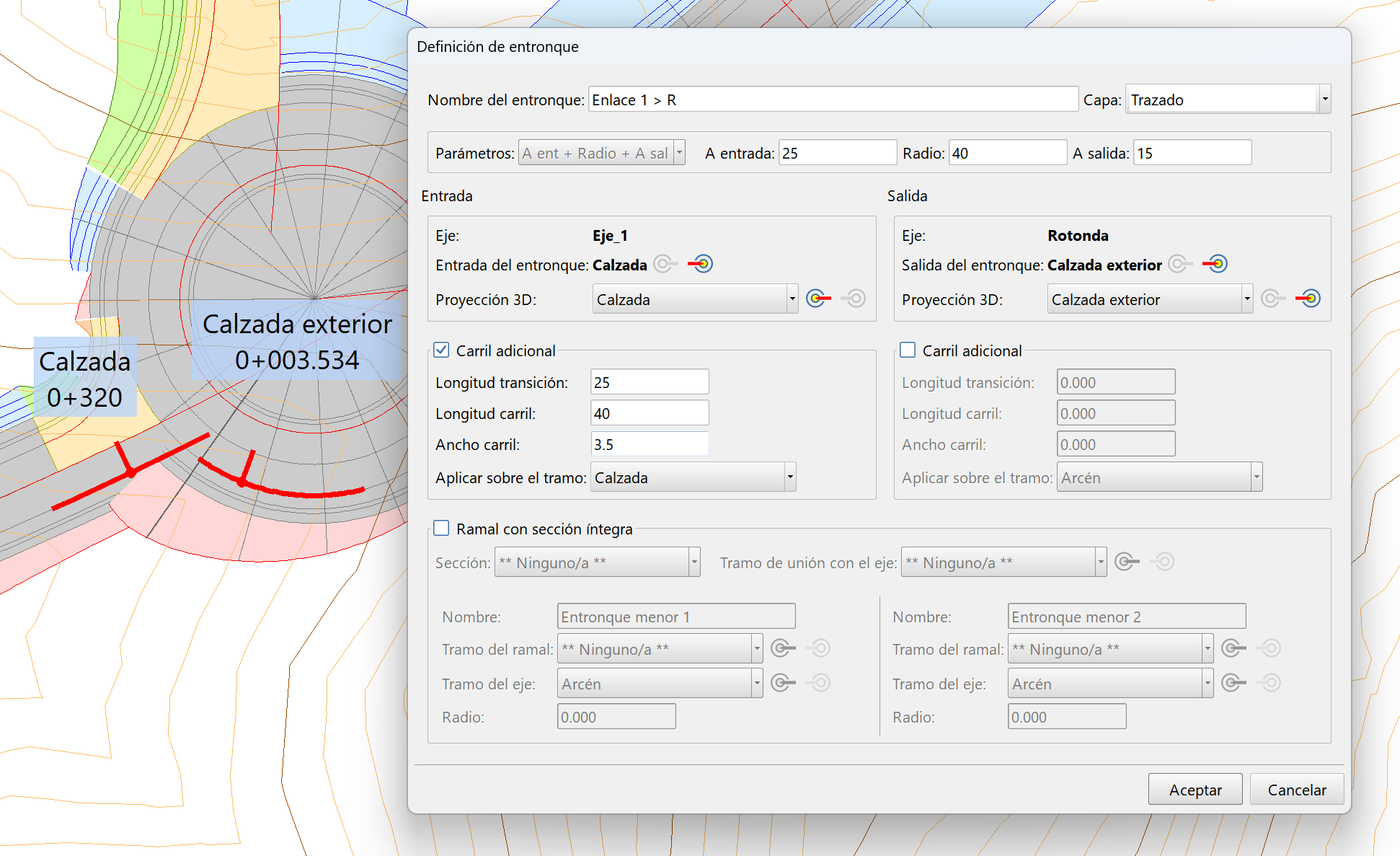1400x856 pixels.
Task: Enable Ramal con sección íntegra checkbox
Action: [x=441, y=529]
